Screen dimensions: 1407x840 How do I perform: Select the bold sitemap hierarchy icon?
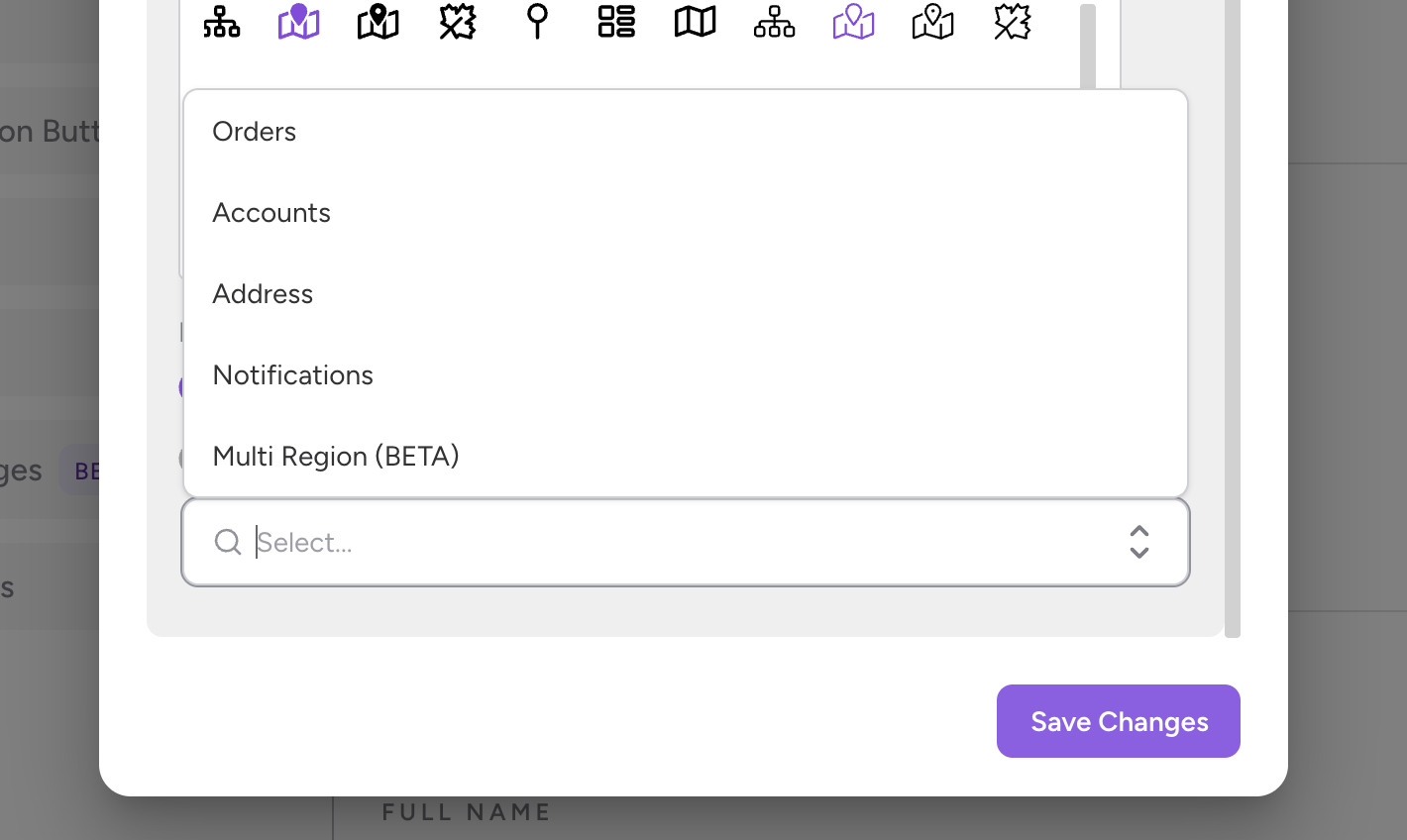coord(221,22)
